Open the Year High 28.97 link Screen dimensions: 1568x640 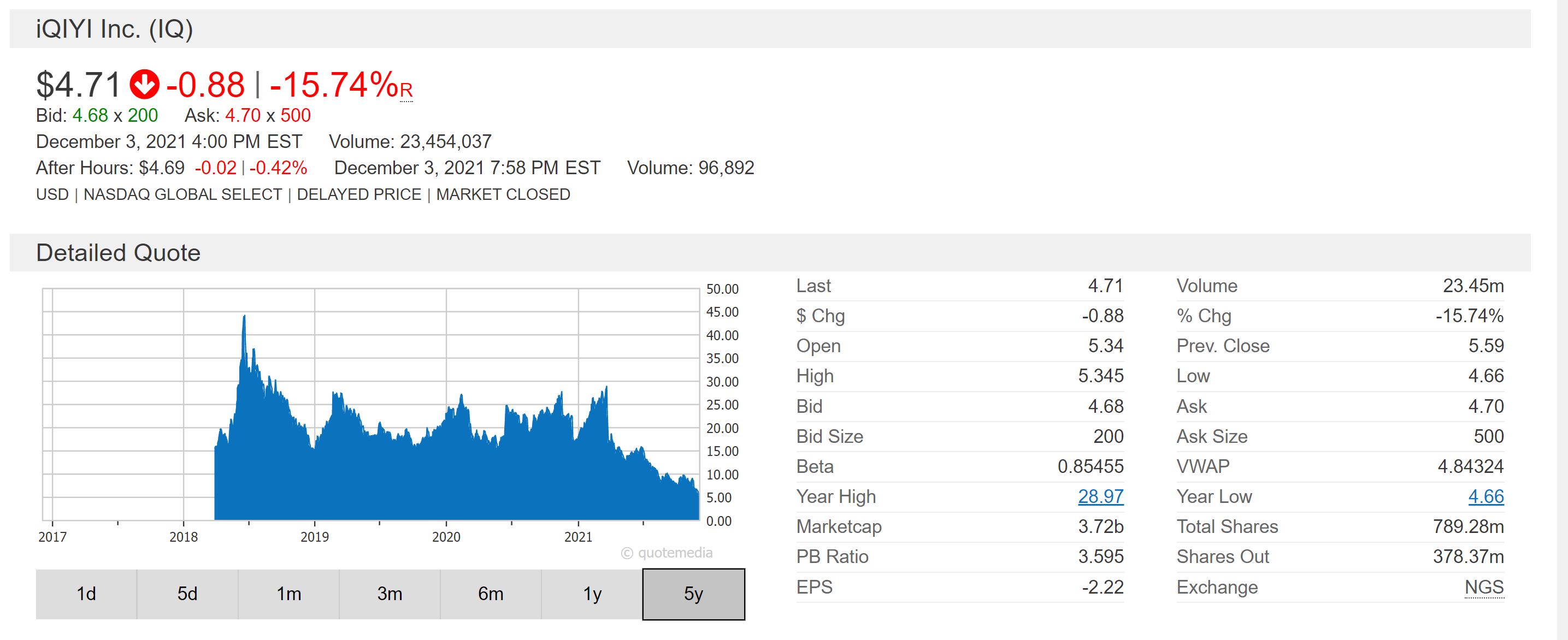tap(1100, 496)
